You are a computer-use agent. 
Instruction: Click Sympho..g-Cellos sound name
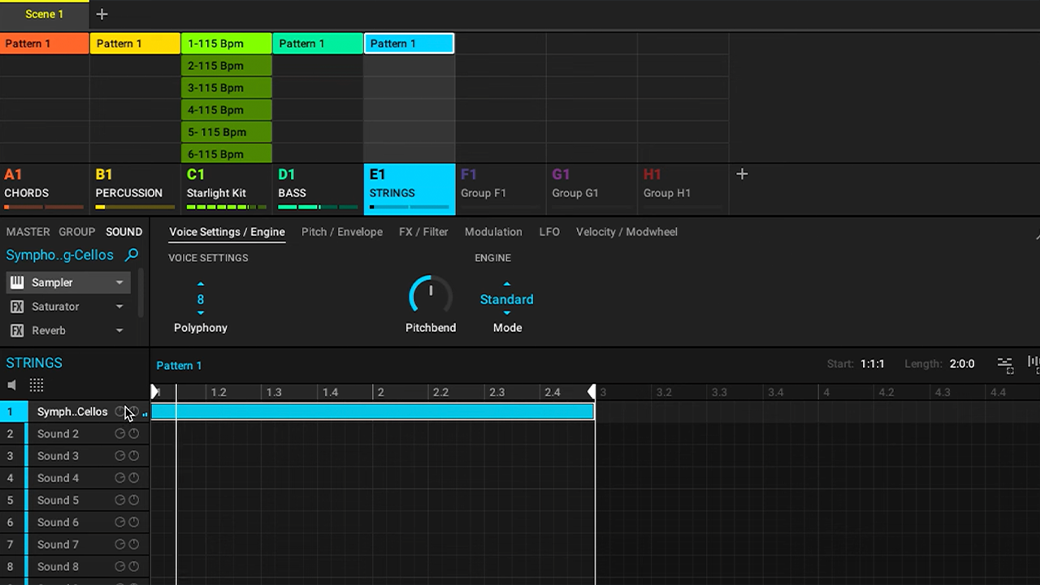(60, 255)
